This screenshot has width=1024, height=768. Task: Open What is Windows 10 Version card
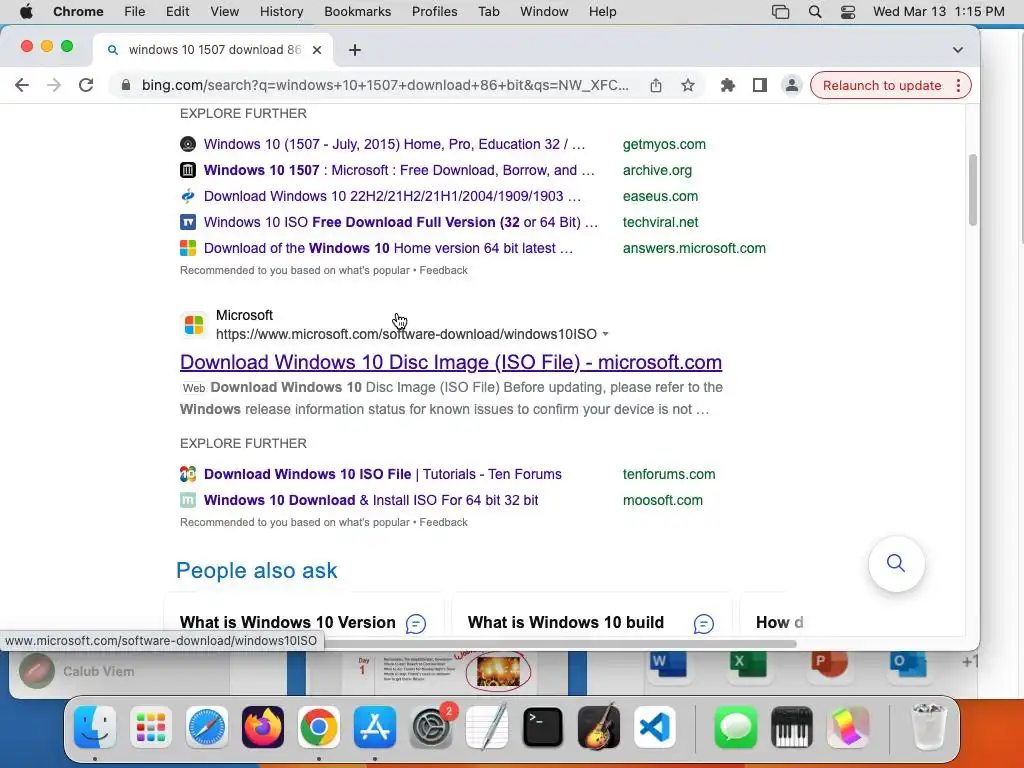click(x=287, y=622)
